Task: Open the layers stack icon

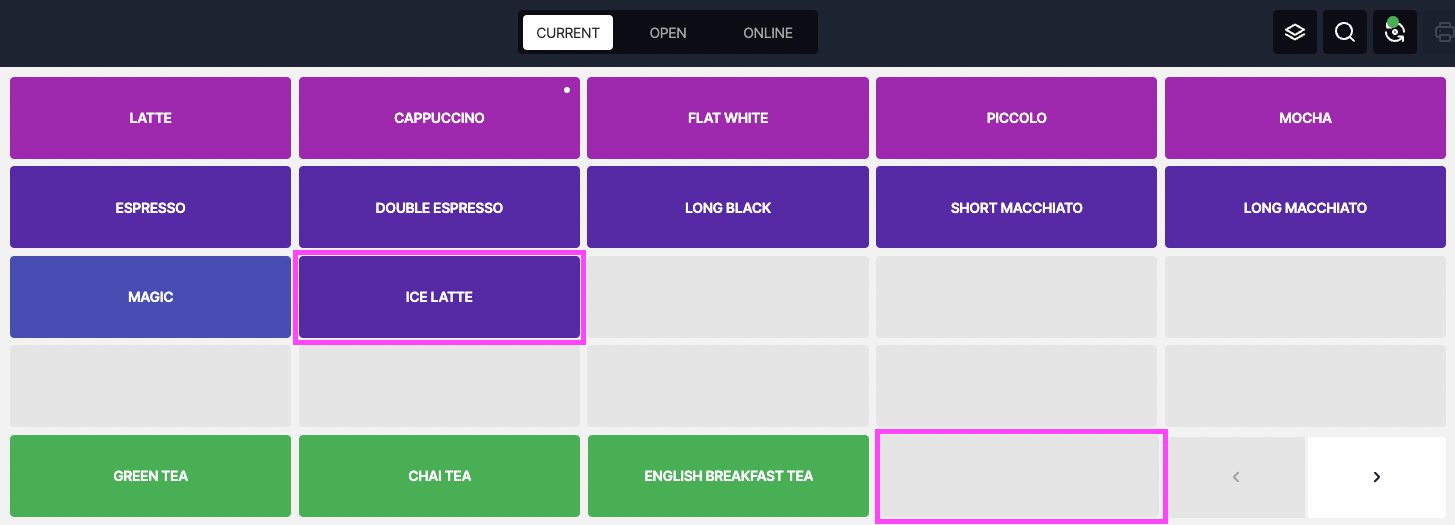Action: pos(1294,32)
